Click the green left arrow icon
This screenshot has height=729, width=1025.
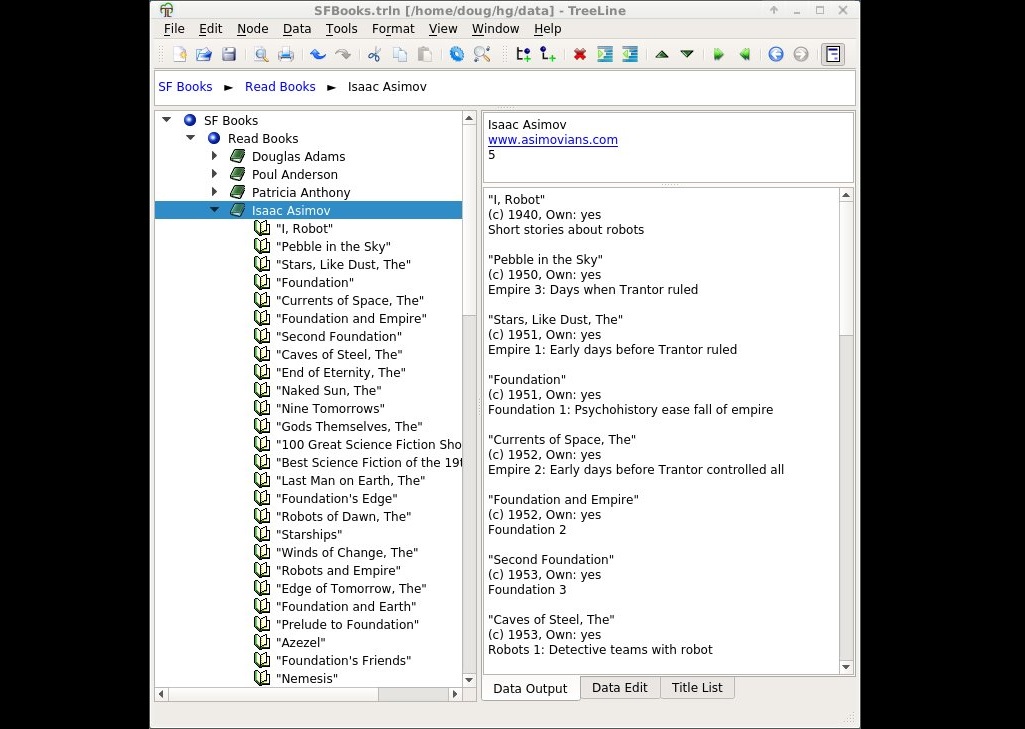744,54
